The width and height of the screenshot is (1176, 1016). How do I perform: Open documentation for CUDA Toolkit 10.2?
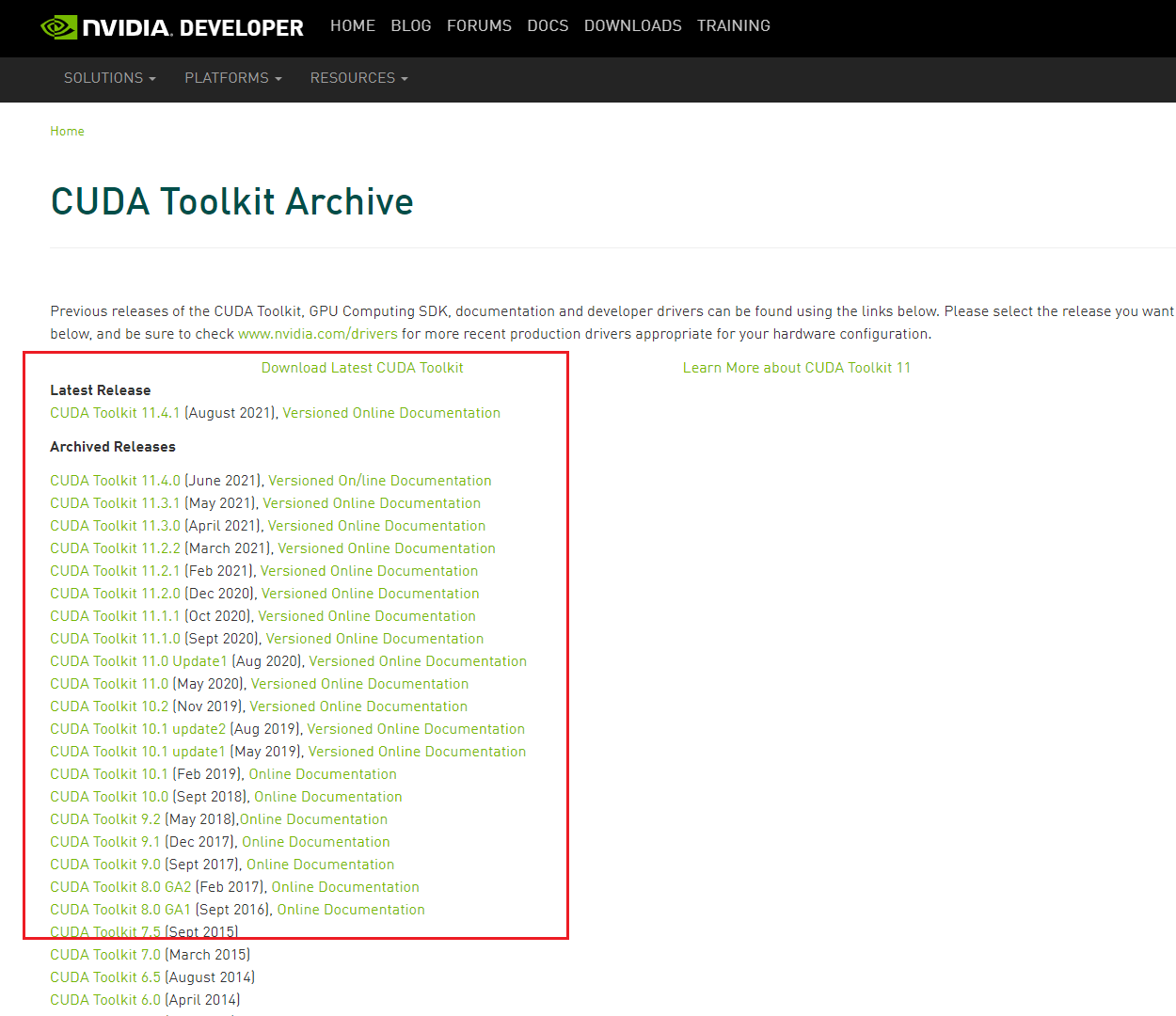[358, 706]
